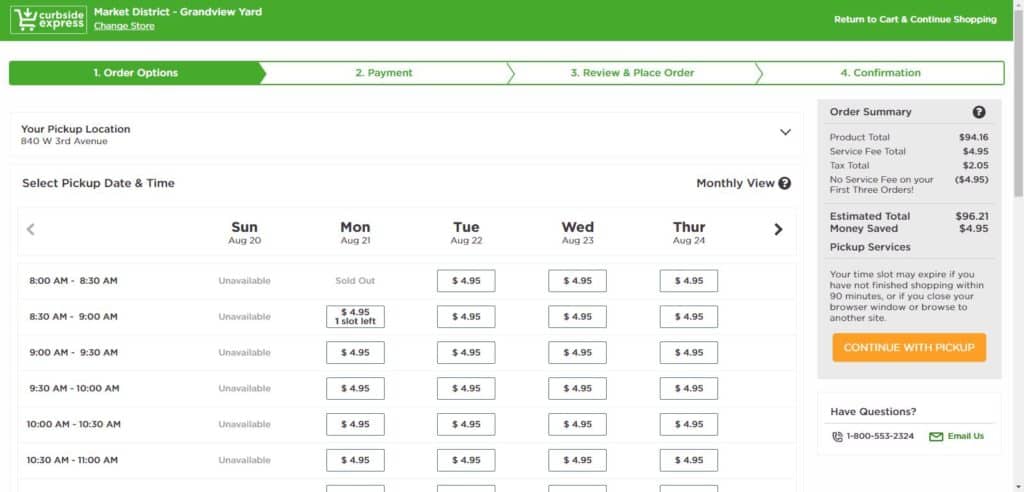Click the Monthly View help icon
The height and width of the screenshot is (492, 1024).
(785, 183)
